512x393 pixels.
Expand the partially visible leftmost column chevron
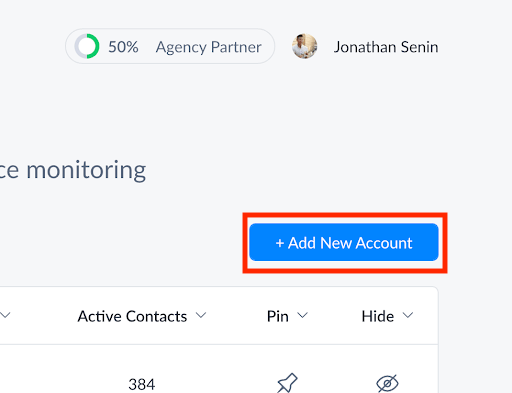[x=5, y=315]
